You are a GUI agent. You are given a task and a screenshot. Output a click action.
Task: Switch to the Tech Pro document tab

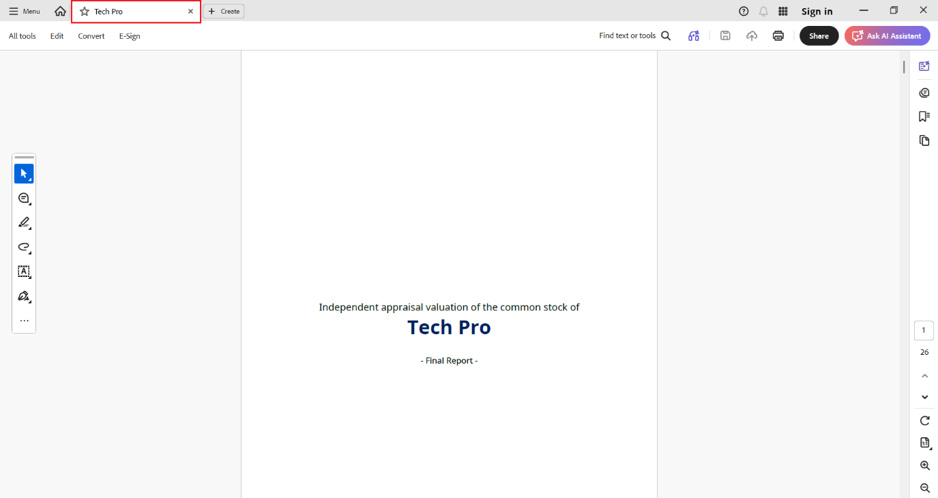[136, 11]
